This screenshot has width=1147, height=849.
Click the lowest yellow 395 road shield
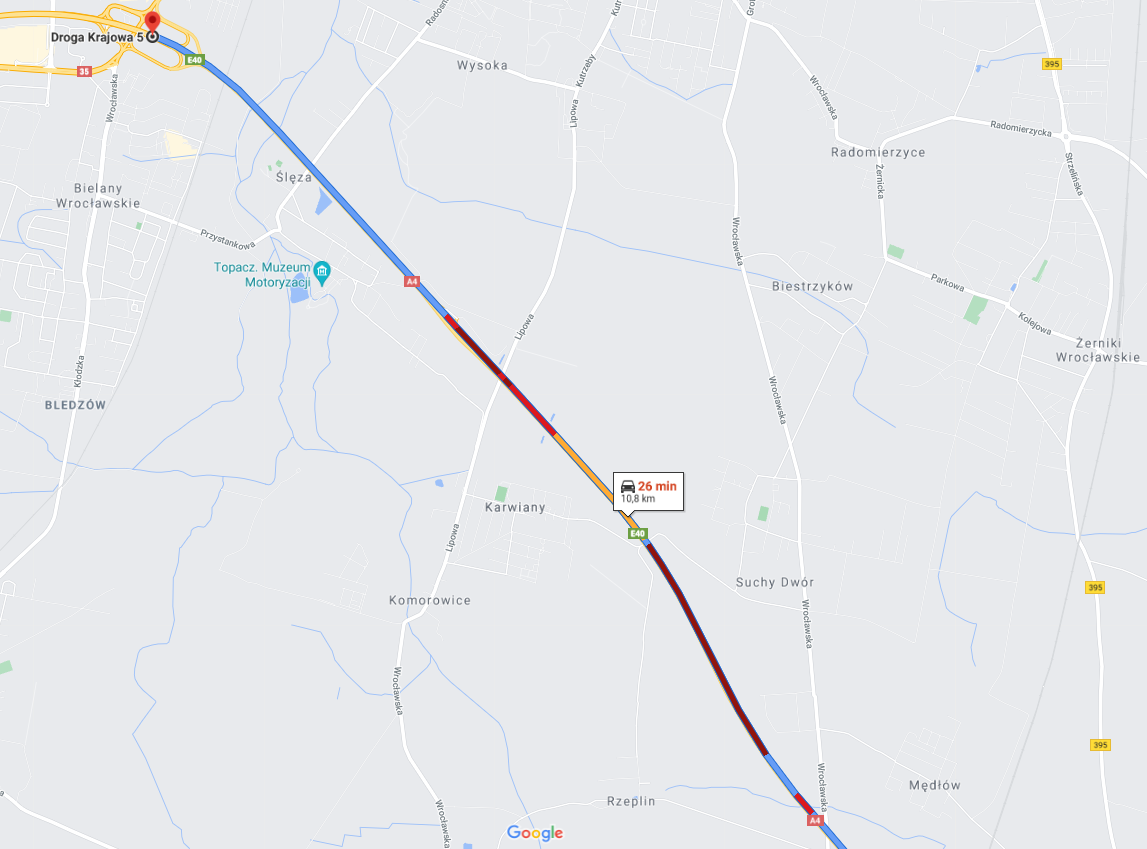click(x=1100, y=744)
